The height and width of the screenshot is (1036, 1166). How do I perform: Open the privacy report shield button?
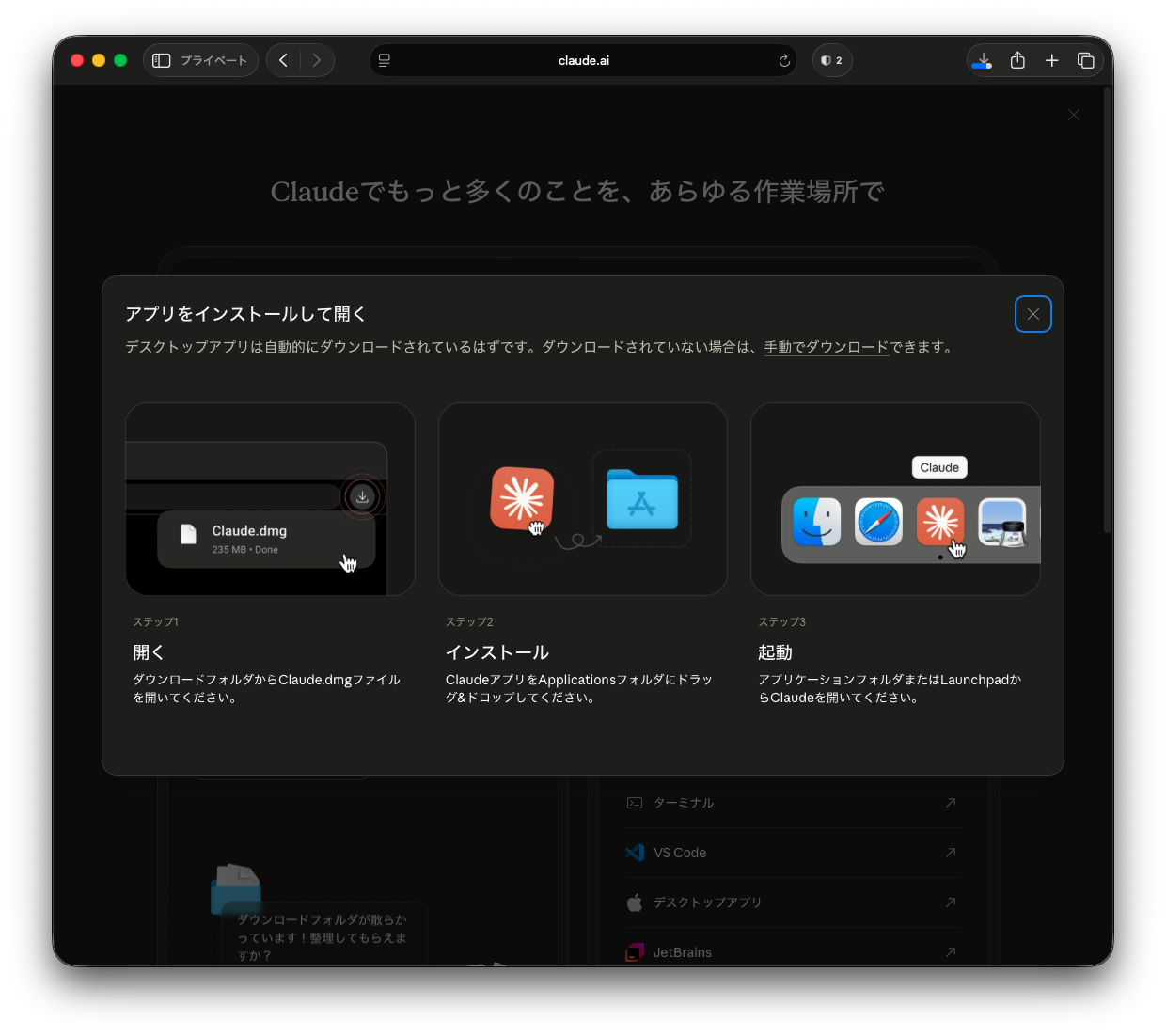832,60
